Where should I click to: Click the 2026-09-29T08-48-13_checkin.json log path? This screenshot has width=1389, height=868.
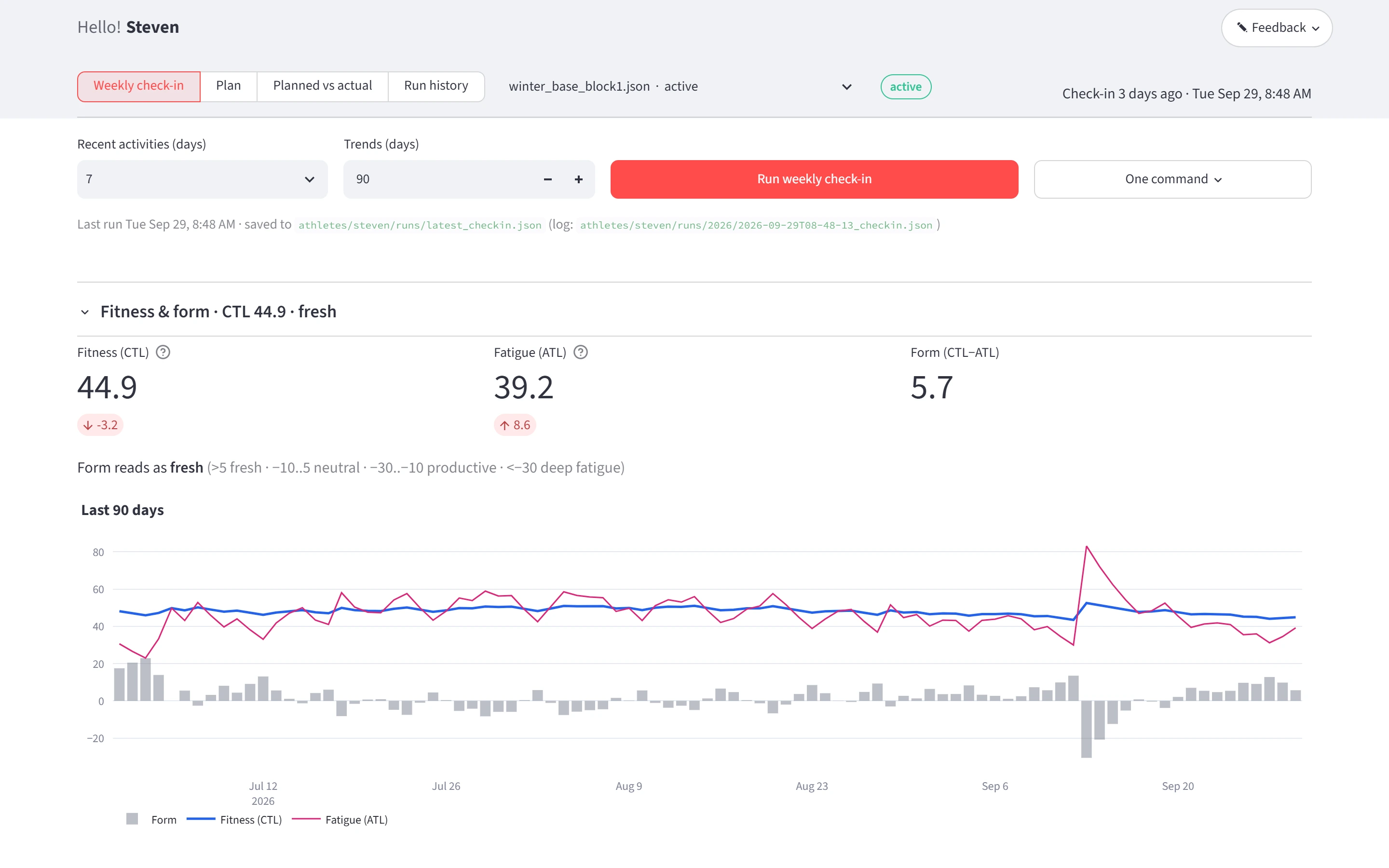pos(756,225)
